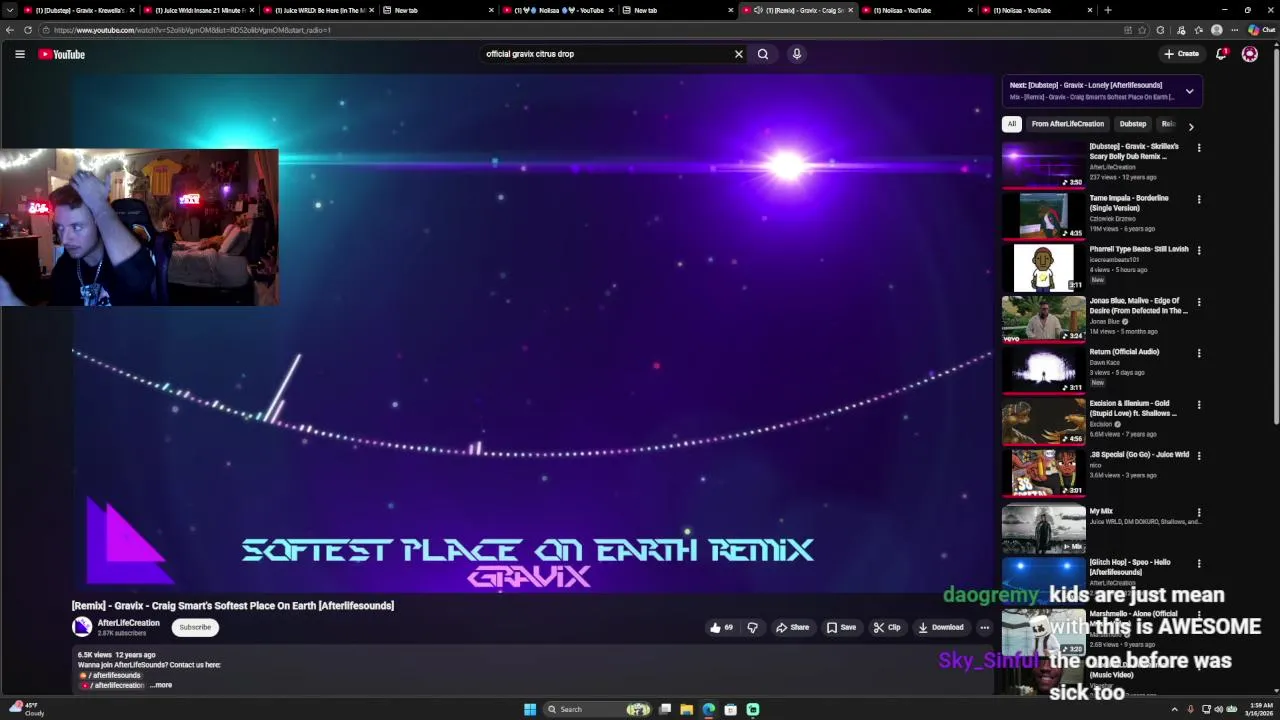Viewport: 1280px width, 720px height.
Task: Open the Return (Official Audio) title
Action: pyautogui.click(x=1124, y=352)
